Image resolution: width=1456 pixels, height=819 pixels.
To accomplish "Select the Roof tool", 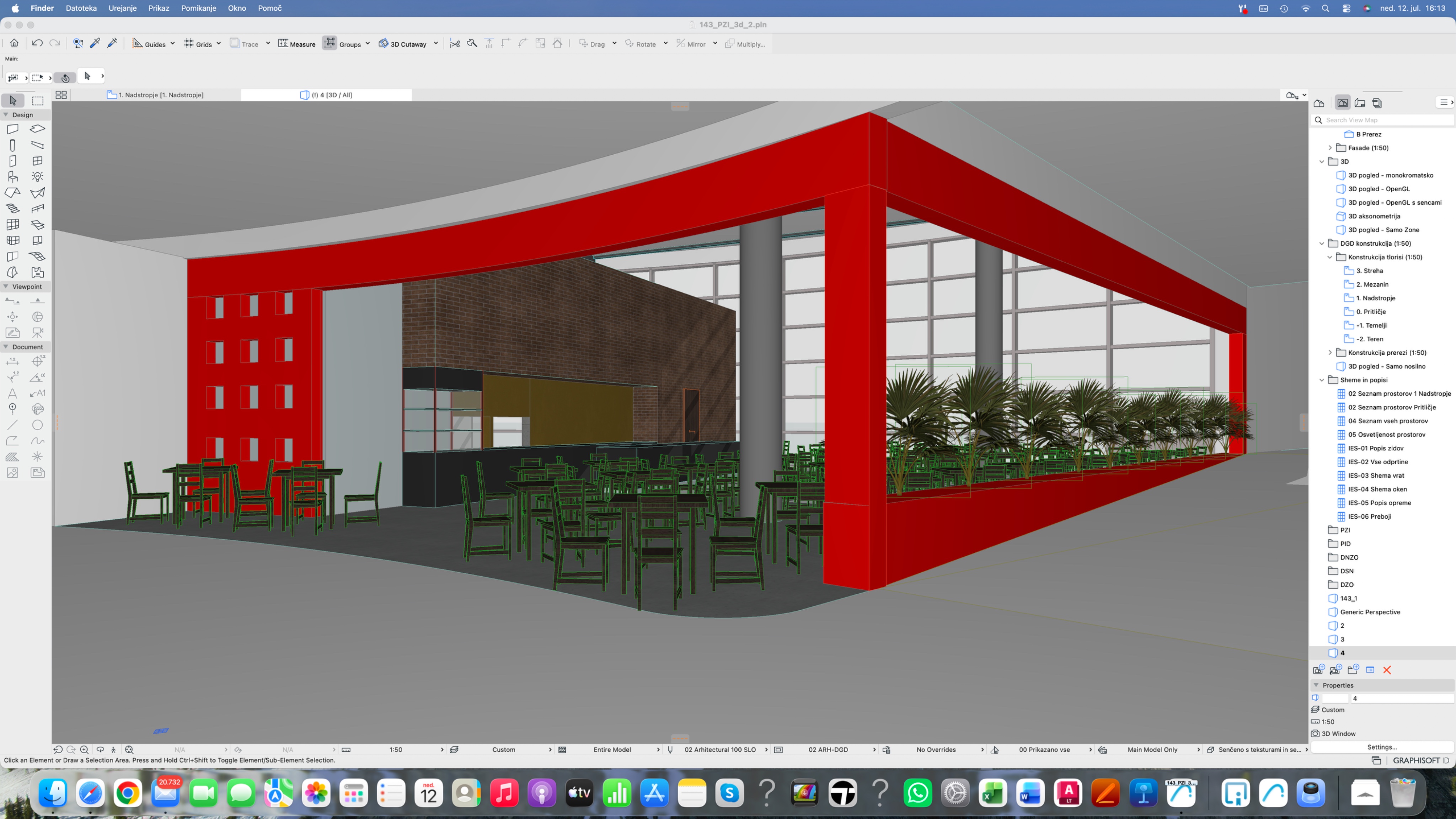I will (x=12, y=193).
